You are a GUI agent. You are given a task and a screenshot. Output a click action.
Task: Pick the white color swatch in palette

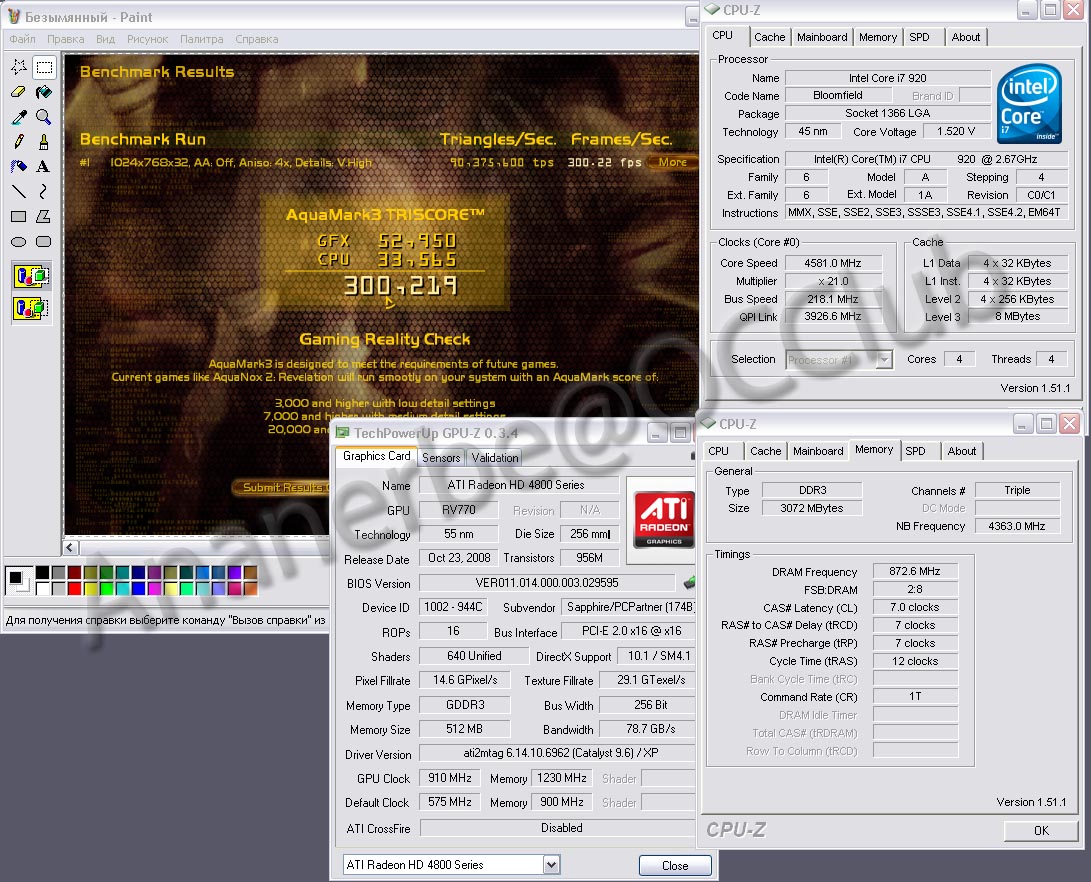point(42,588)
